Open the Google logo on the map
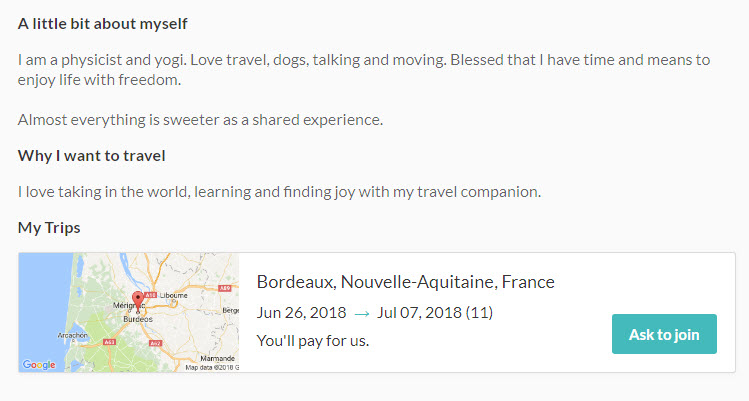 pyautogui.click(x=39, y=365)
